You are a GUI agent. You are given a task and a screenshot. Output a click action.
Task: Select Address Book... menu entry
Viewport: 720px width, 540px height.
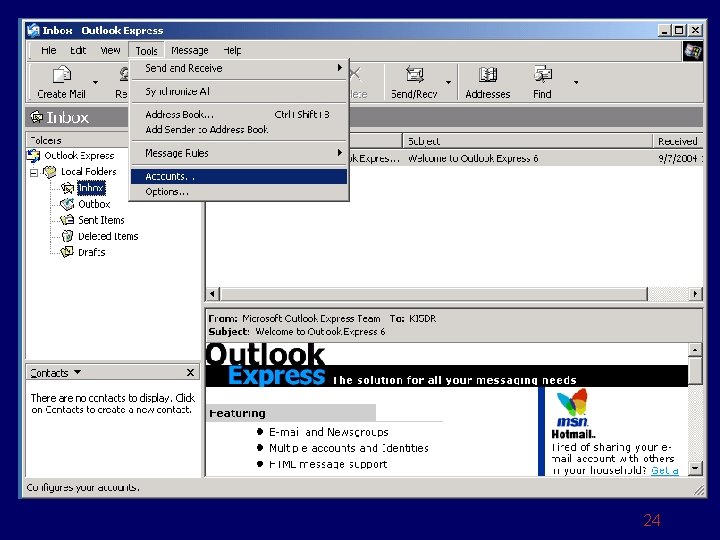(239, 114)
